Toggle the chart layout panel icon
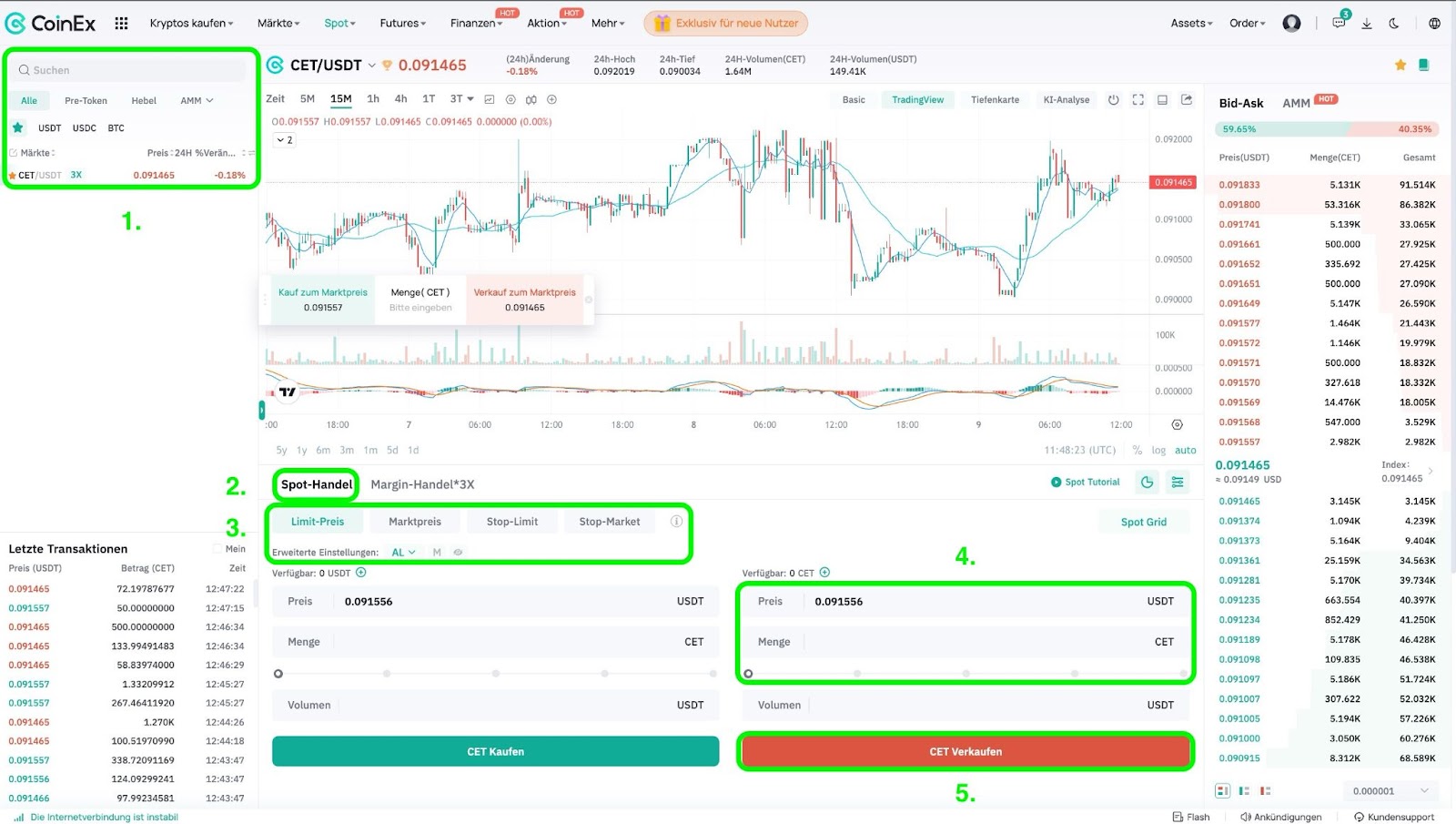Screen dimensions: 1456x824 pyautogui.click(x=1162, y=99)
